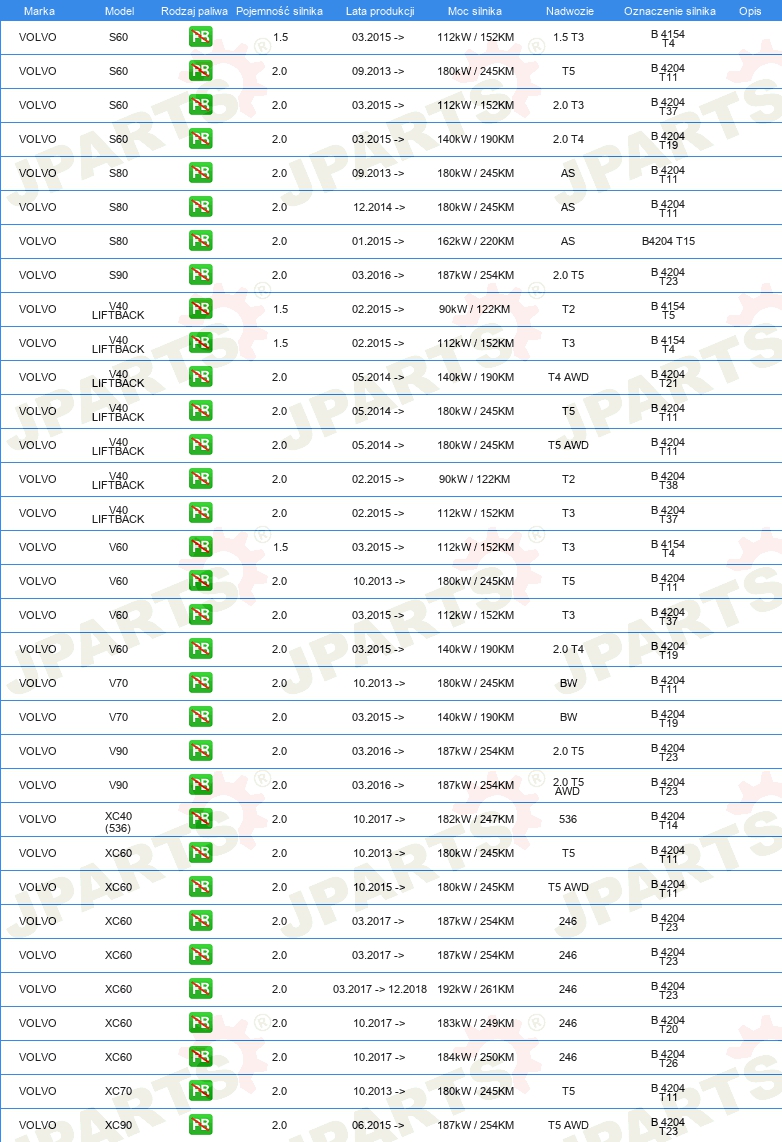The width and height of the screenshot is (782, 1142).
Task: Click the fuel icon for V40 Liftback 1.5 T2
Action: coord(200,309)
